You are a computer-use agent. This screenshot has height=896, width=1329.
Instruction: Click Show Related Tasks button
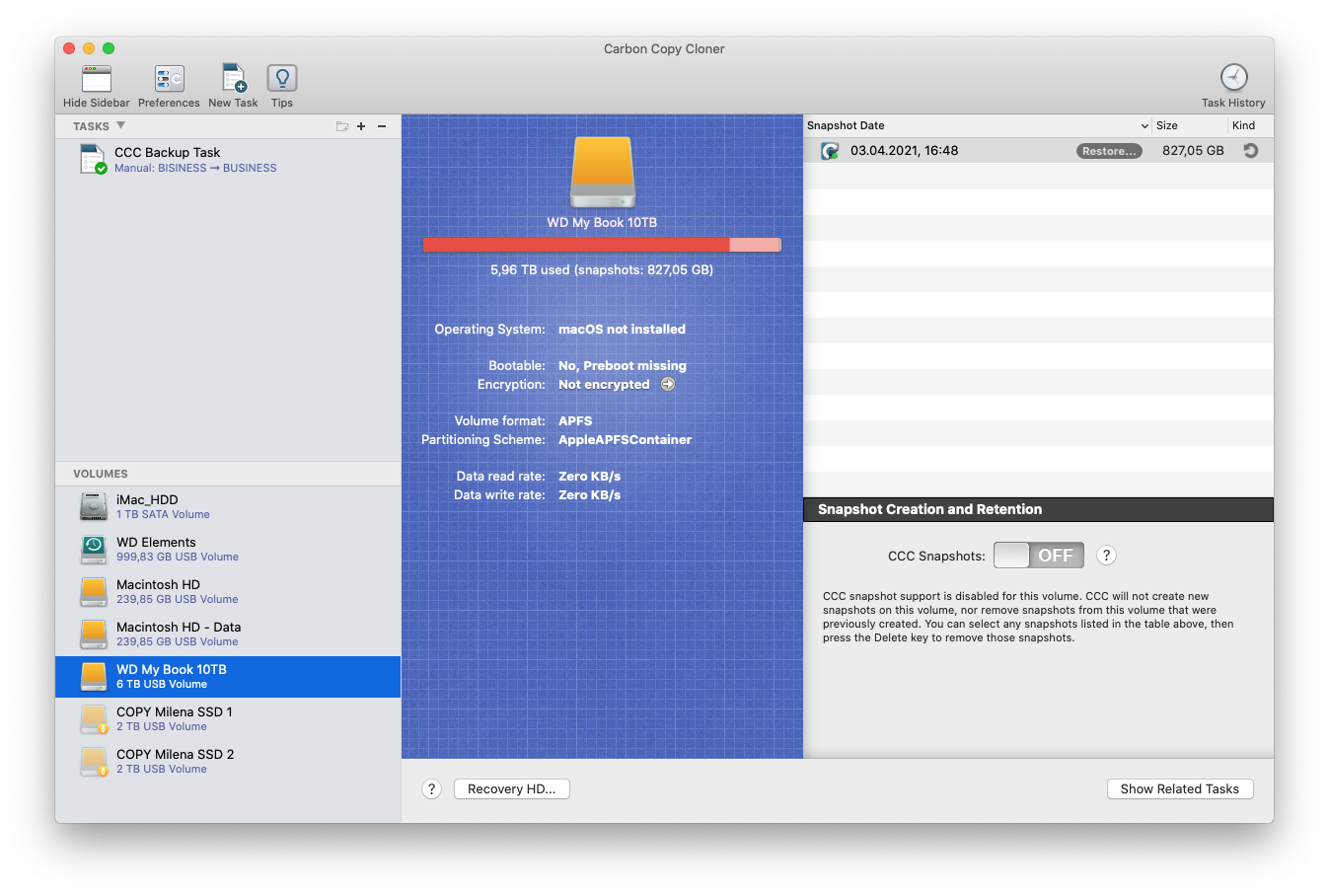1180,789
